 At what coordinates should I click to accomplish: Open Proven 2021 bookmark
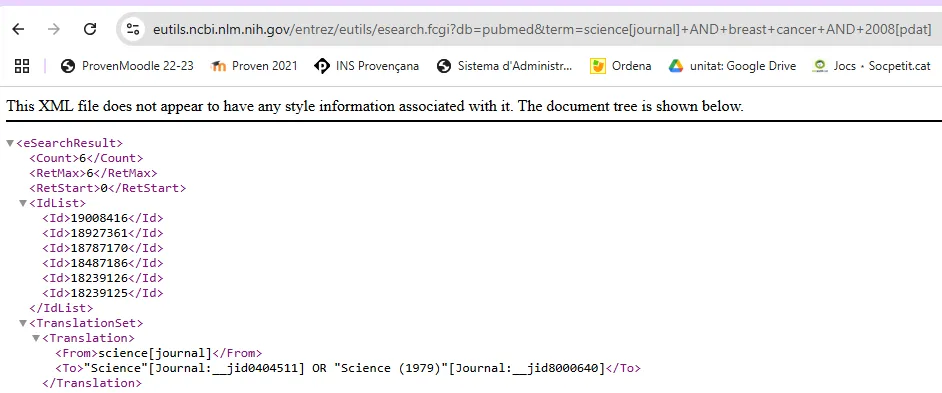coord(254,66)
